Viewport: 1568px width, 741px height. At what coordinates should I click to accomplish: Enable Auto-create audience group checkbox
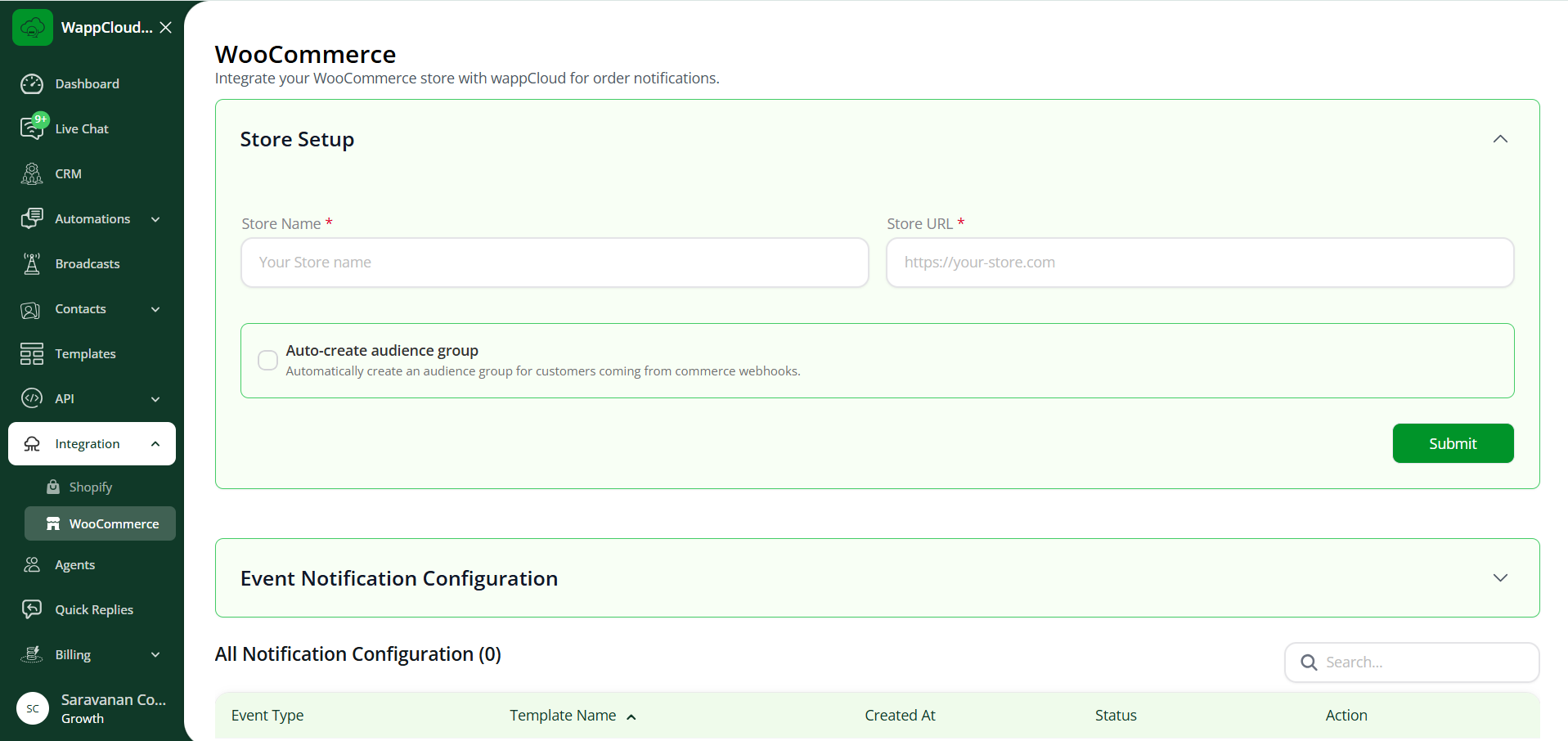(x=267, y=360)
